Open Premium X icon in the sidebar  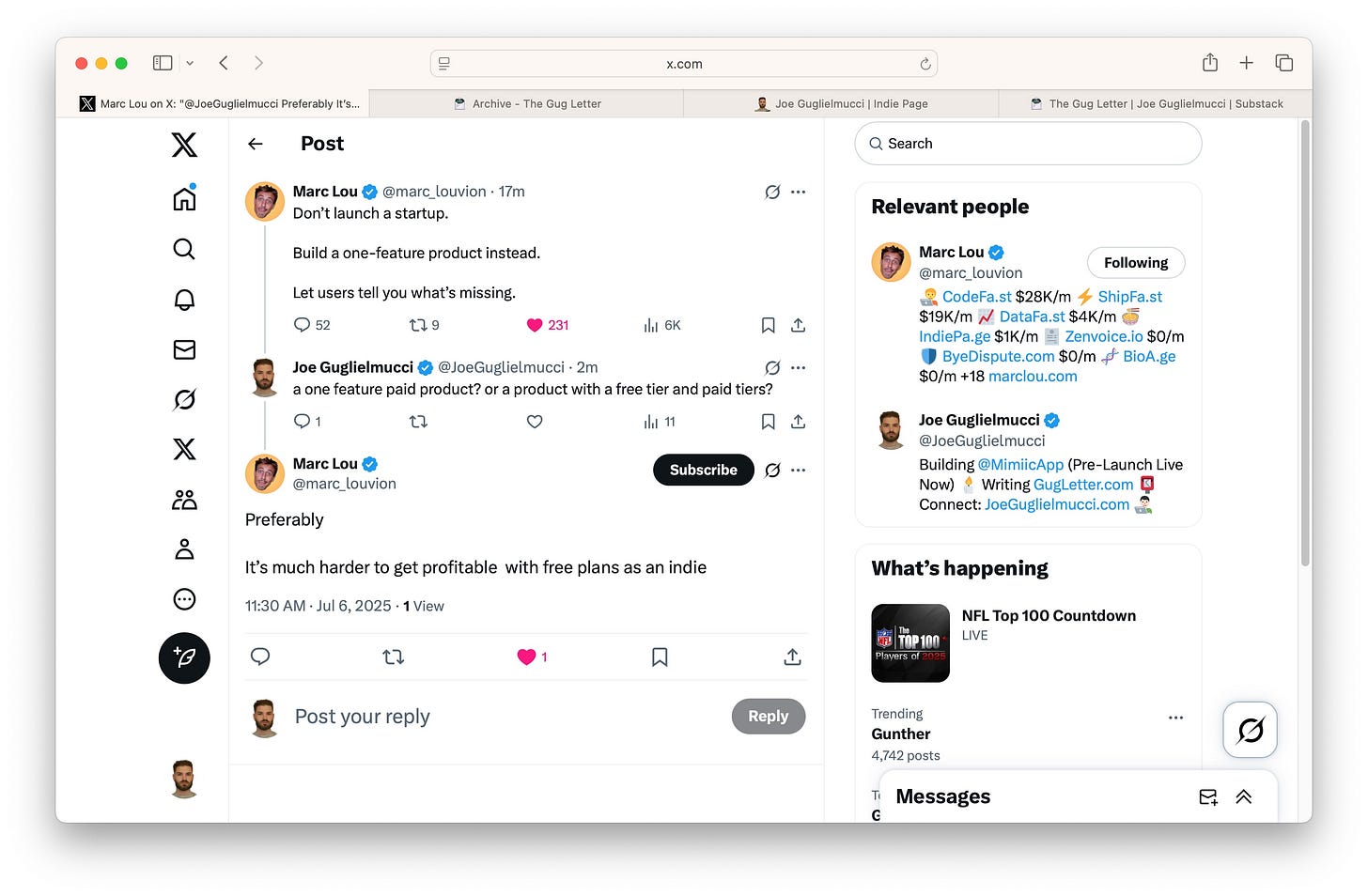tap(184, 449)
